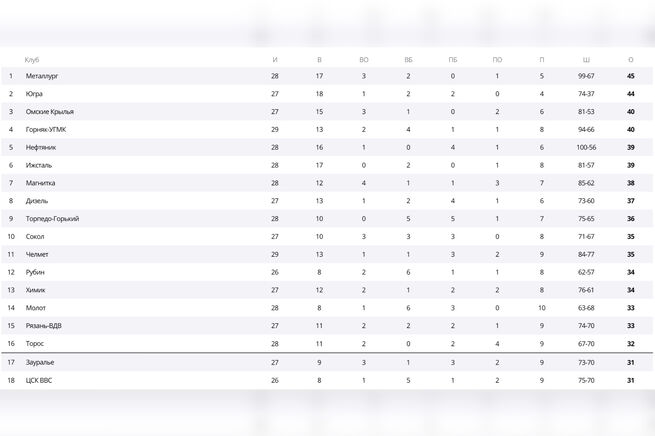
Task: Click the Ш goals column header
Action: (586, 59)
